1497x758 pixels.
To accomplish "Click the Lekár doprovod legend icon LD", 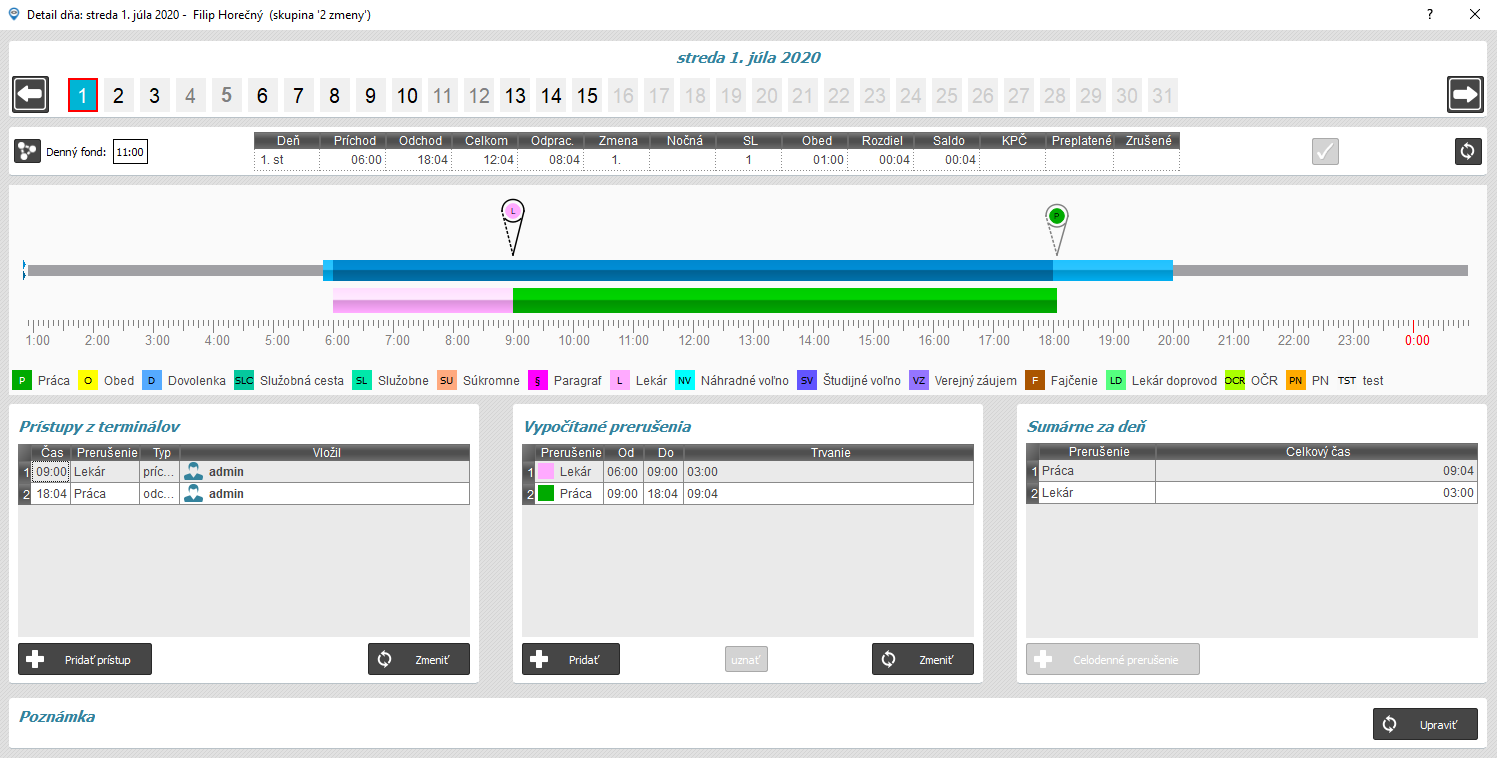I will pos(1116,380).
